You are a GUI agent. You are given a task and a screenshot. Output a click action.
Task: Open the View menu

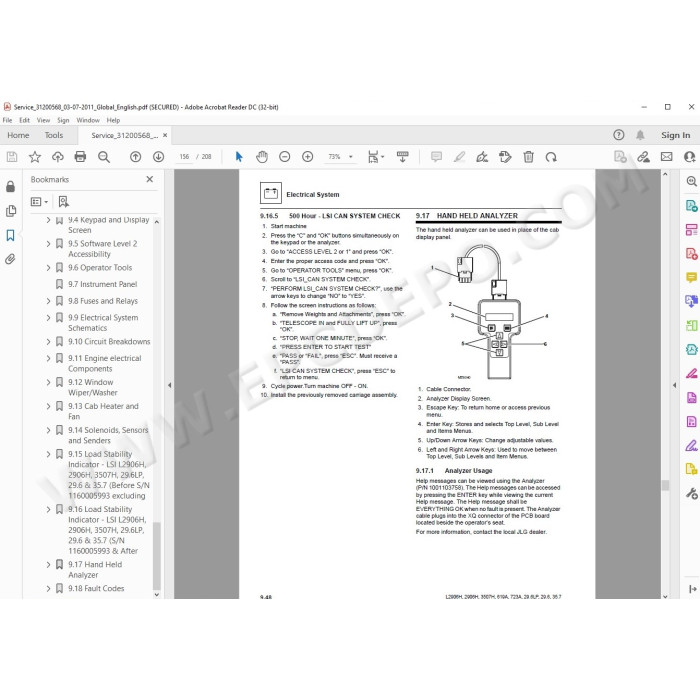[43, 120]
